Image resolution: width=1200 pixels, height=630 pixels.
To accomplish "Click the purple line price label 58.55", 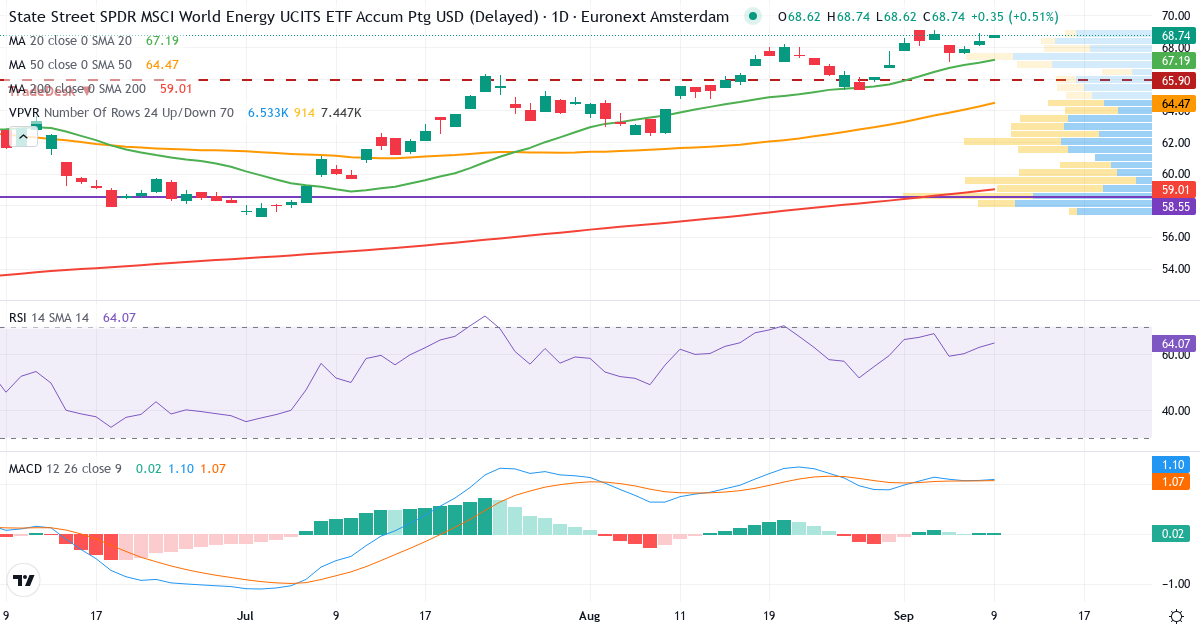I will [1174, 205].
